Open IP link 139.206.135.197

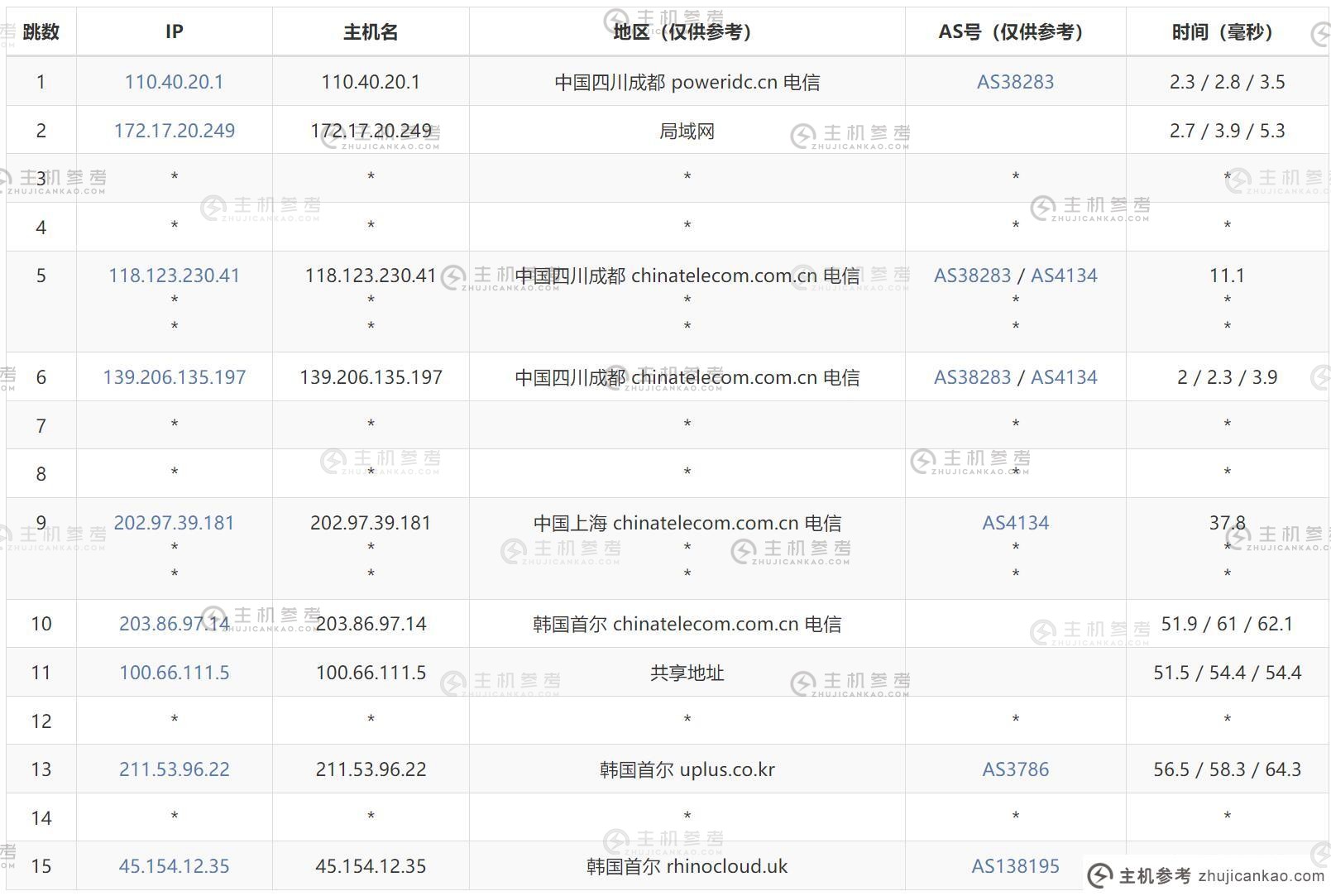[x=174, y=377]
